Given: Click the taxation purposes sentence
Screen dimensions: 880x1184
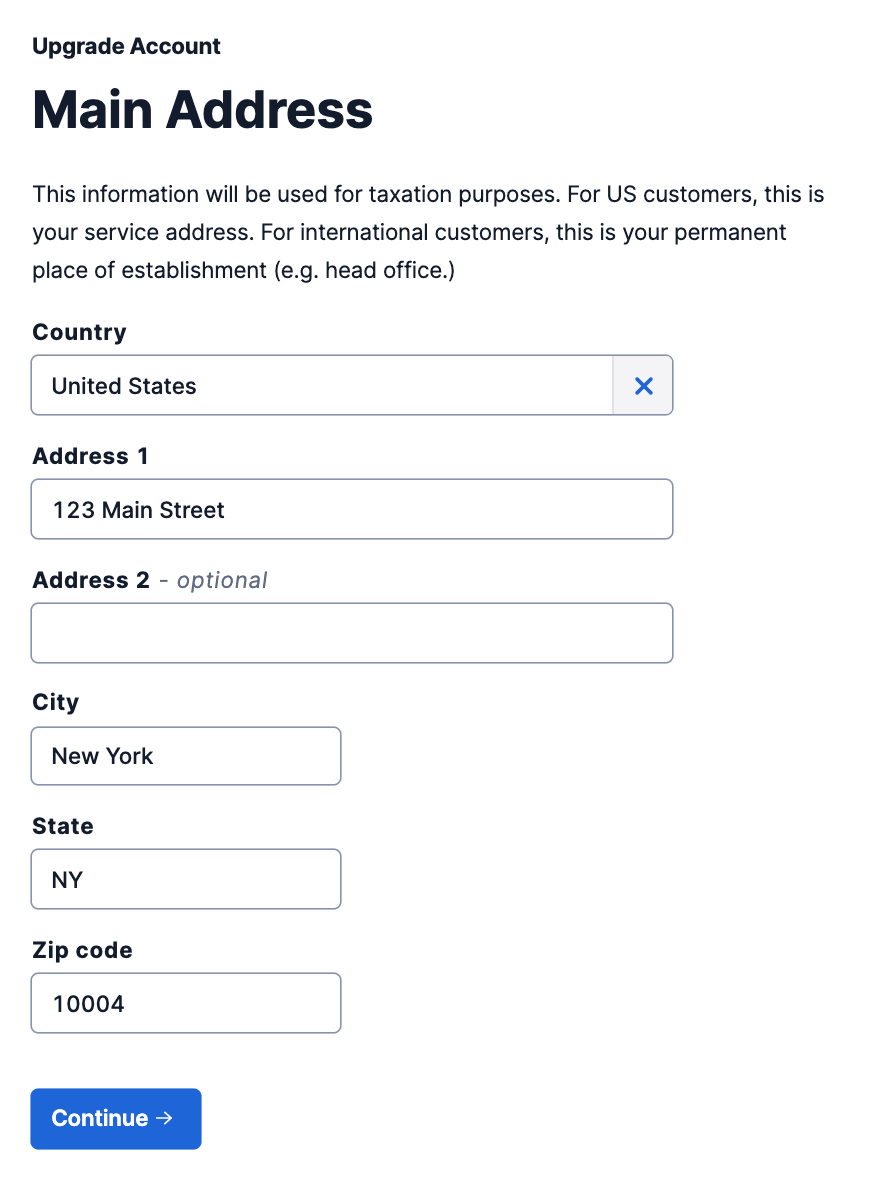Looking at the screenshot, I should pos(297,194).
